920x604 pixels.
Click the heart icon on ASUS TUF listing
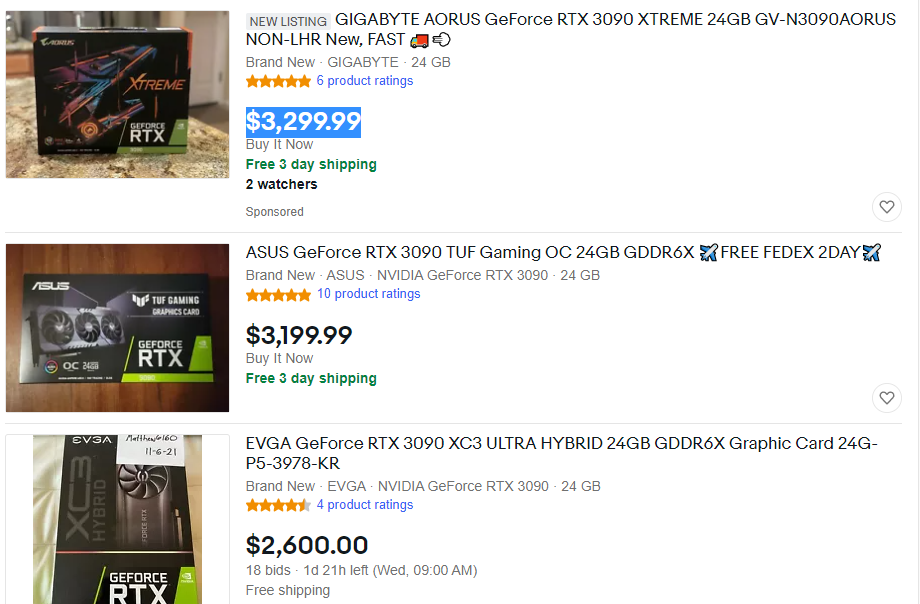[x=887, y=397]
